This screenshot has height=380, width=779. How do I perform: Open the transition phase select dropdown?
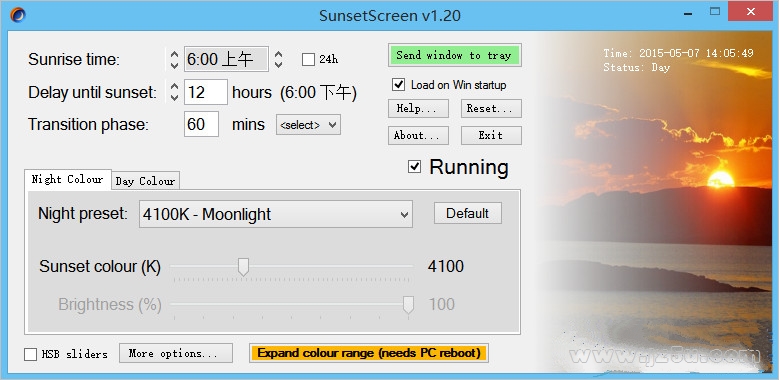308,125
